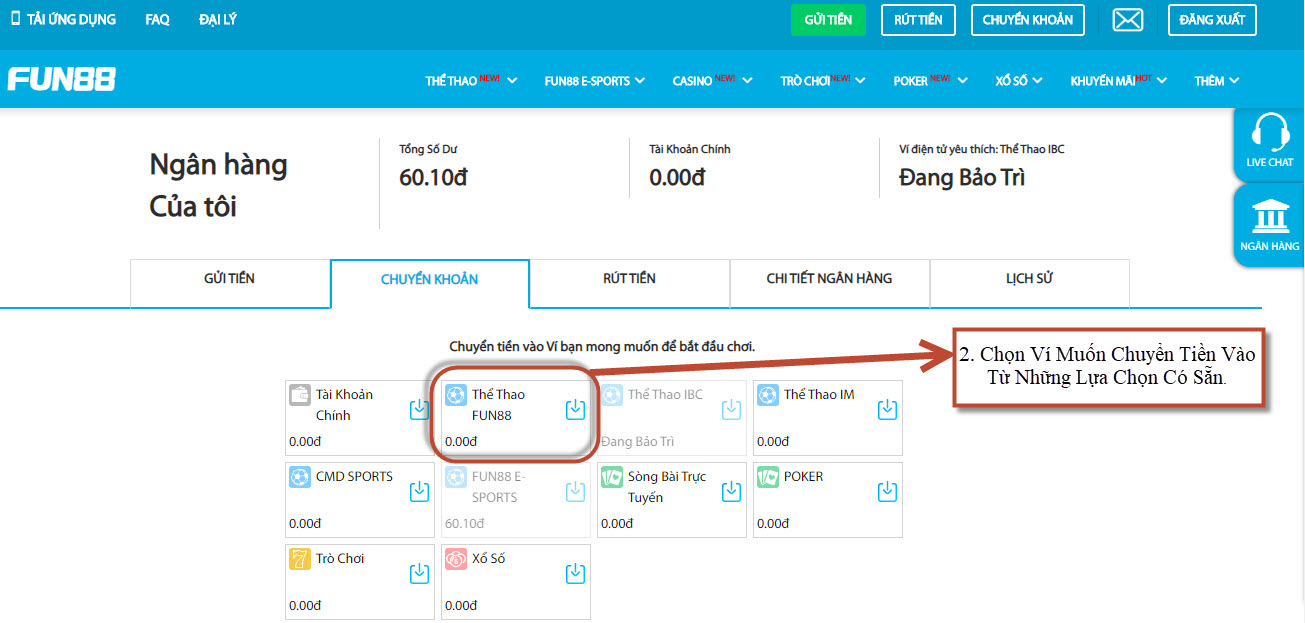This screenshot has height=623, width=1305.
Task: Switch to the Gửi Tiền tab
Action: click(230, 283)
